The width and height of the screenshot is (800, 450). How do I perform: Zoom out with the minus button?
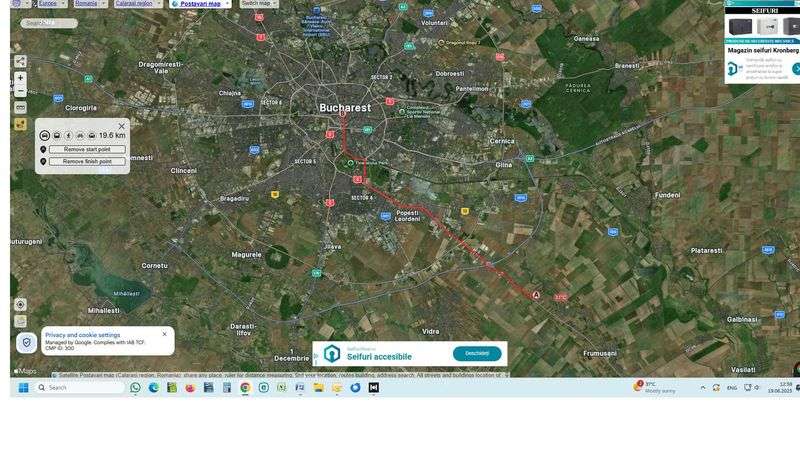[x=20, y=91]
